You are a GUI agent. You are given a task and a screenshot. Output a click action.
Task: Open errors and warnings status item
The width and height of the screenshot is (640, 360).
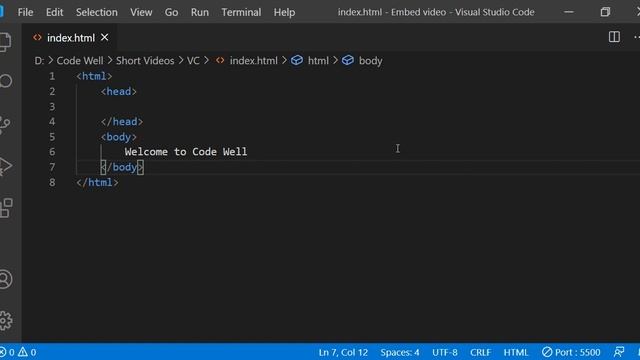pyautogui.click(x=18, y=352)
